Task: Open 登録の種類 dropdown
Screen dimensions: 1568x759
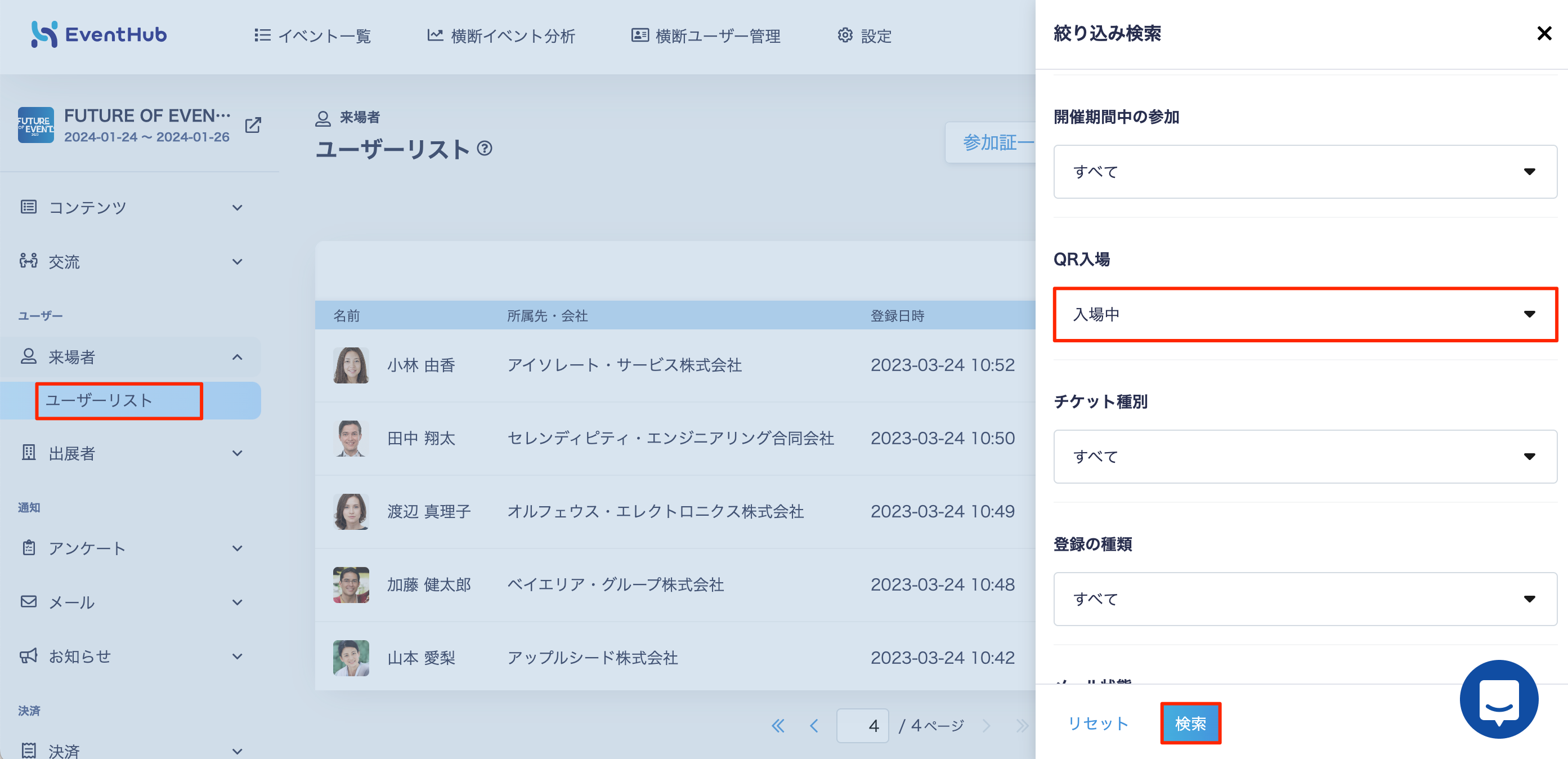Action: pos(1305,599)
